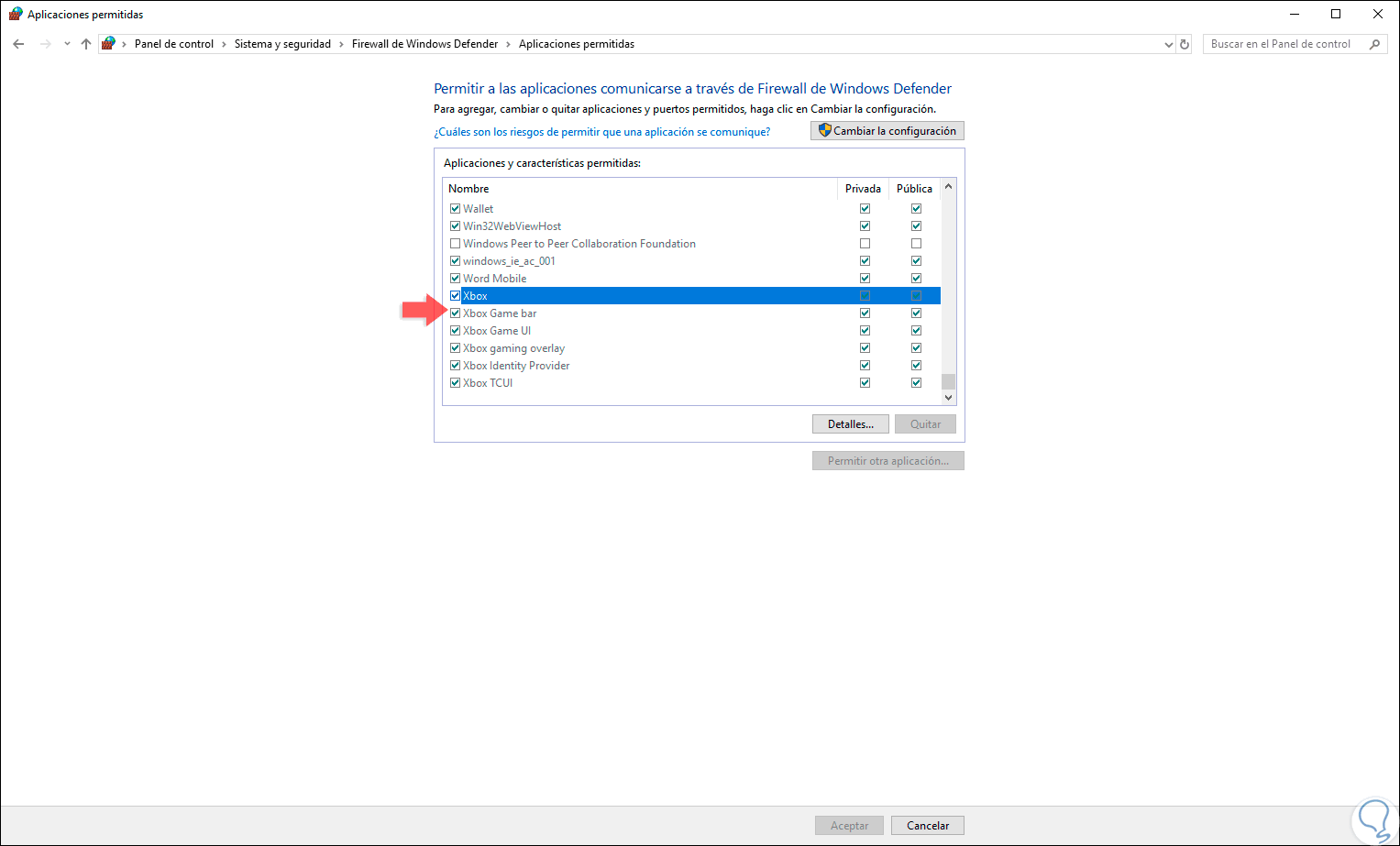Sort list by Nombre column header
1400x846 pixels.
coord(469,189)
